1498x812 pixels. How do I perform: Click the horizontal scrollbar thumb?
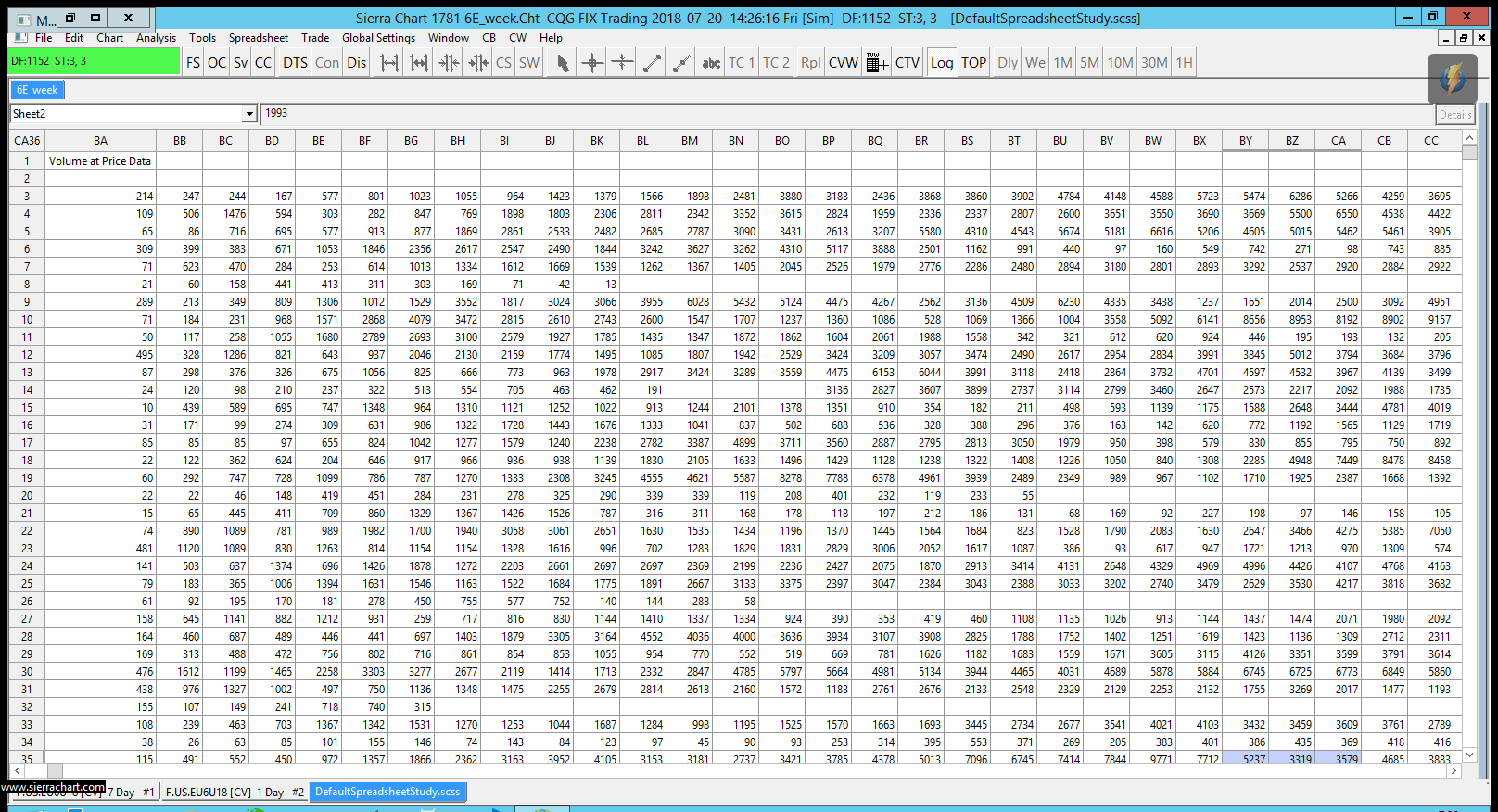(55, 771)
